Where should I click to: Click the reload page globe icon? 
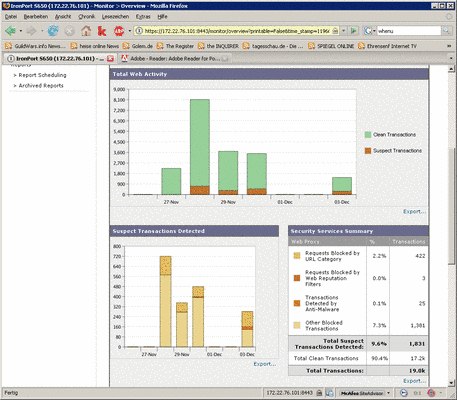53,31
